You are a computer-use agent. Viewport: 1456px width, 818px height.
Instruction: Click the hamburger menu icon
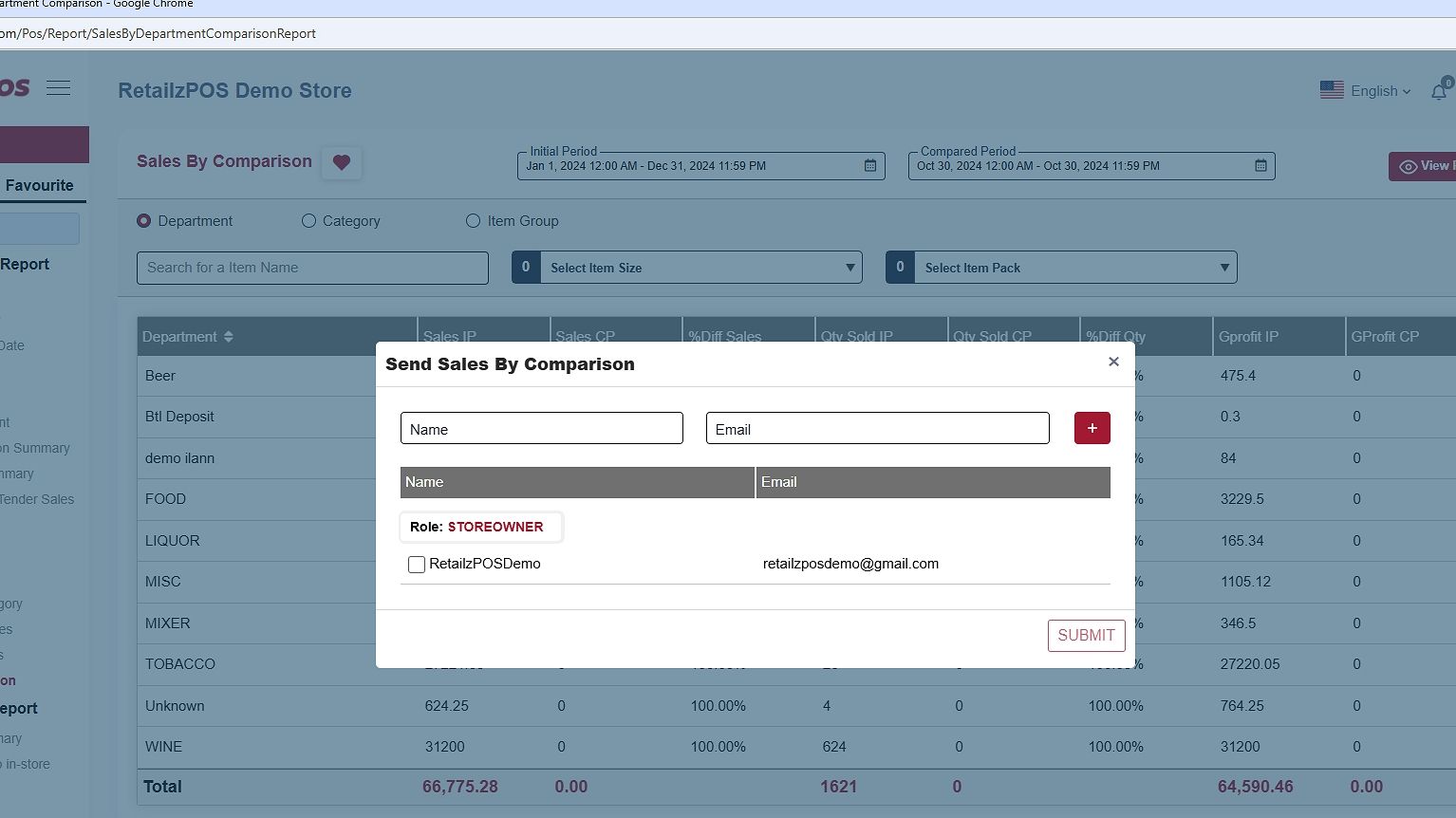[x=59, y=88]
